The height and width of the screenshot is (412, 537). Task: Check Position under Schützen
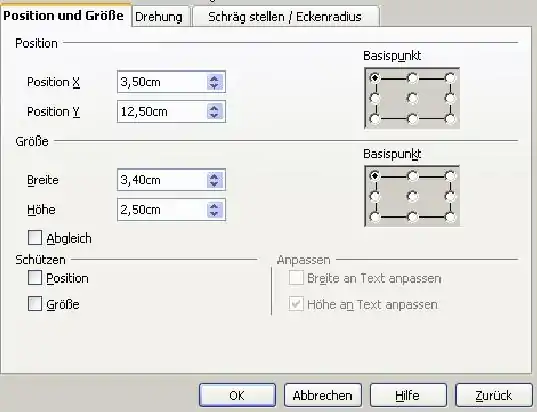coord(35,278)
